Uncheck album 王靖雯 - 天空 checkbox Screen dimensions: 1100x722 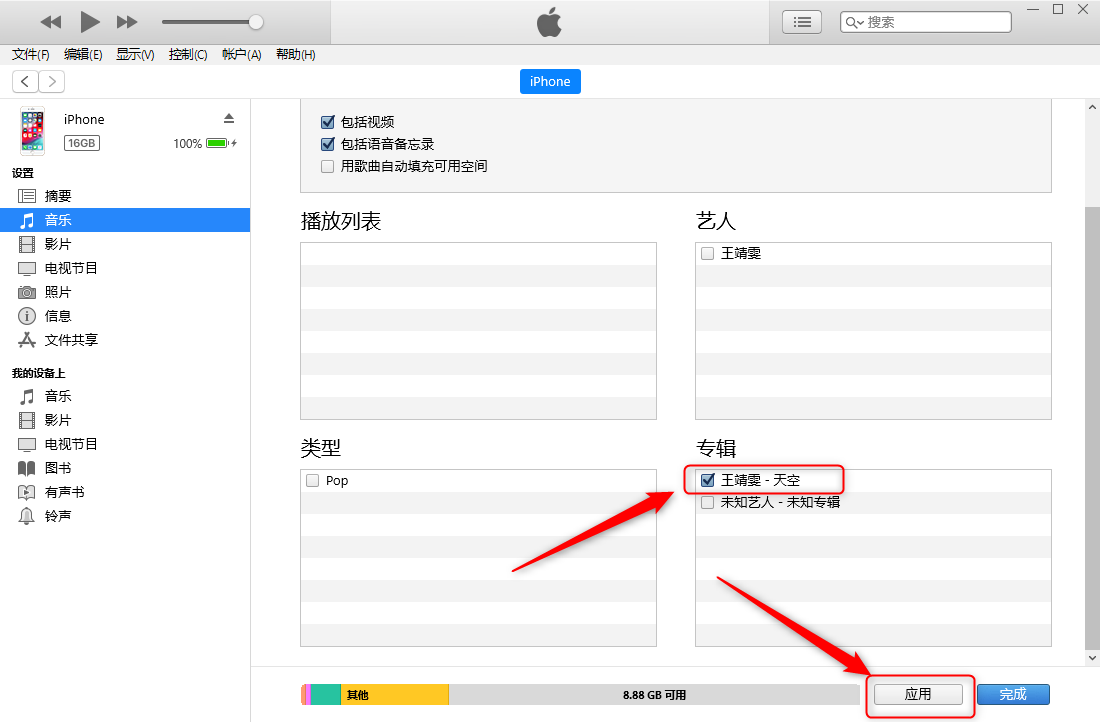point(708,480)
